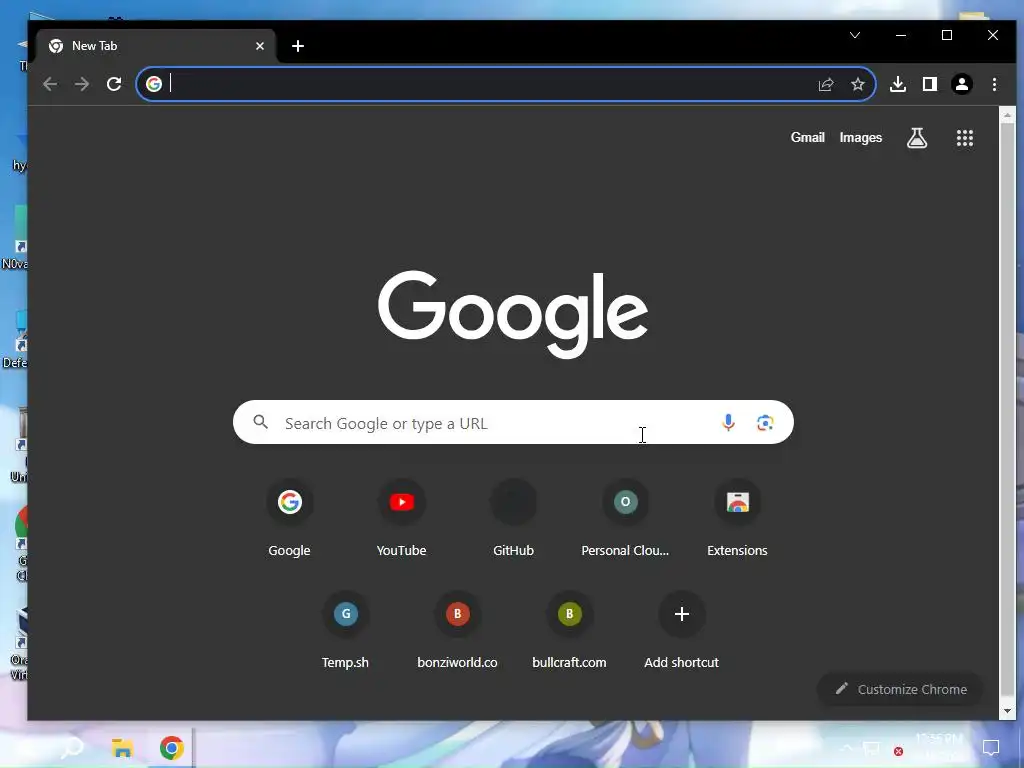Open the Google shortcut tile
1024x768 pixels.
(289, 519)
